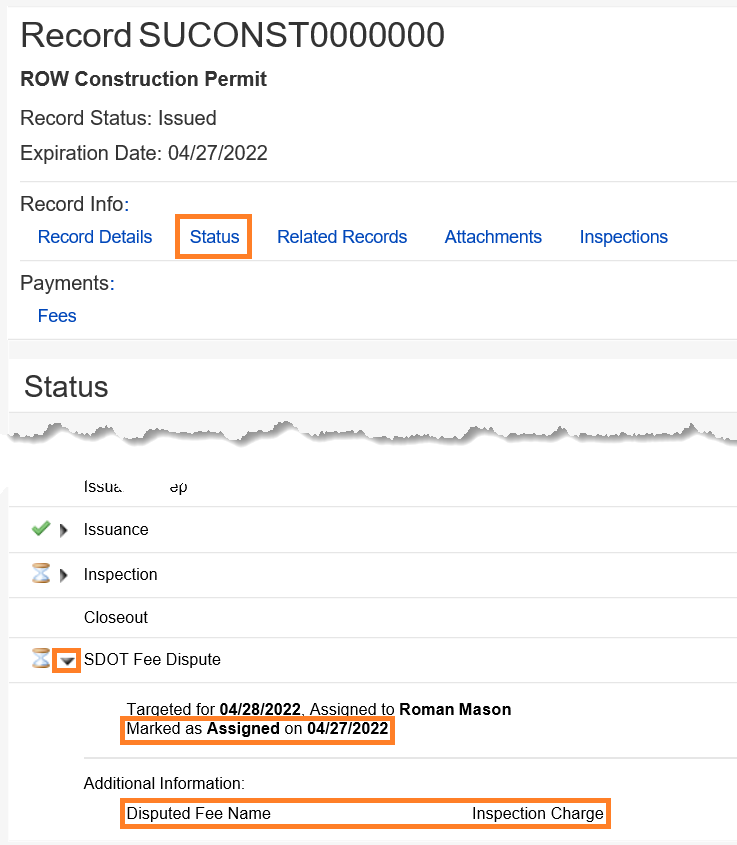This screenshot has width=737, height=845.
Task: Click the hourglass icon beside Inspection
Action: click(41, 574)
